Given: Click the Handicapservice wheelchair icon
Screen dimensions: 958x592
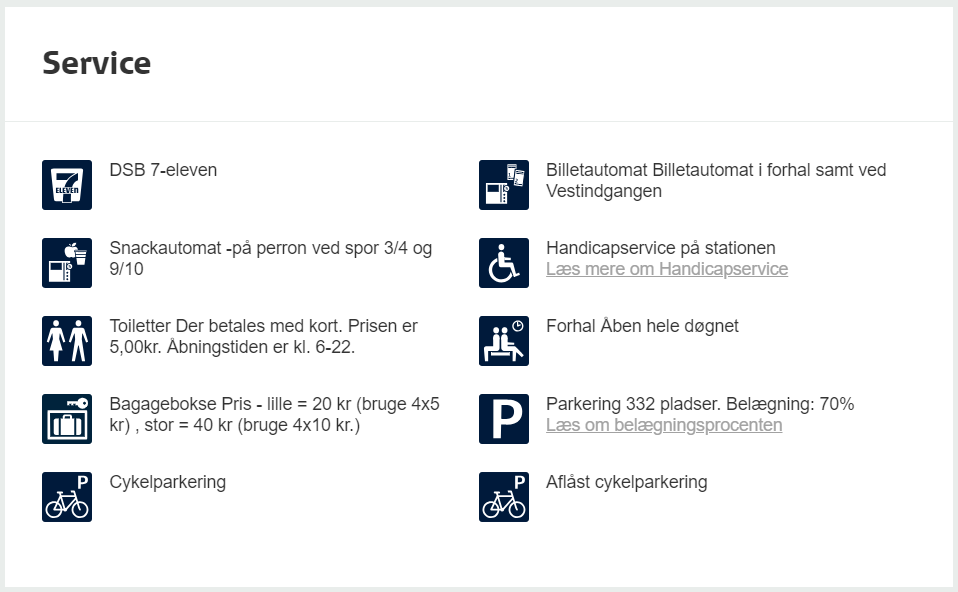Looking at the screenshot, I should (x=503, y=263).
